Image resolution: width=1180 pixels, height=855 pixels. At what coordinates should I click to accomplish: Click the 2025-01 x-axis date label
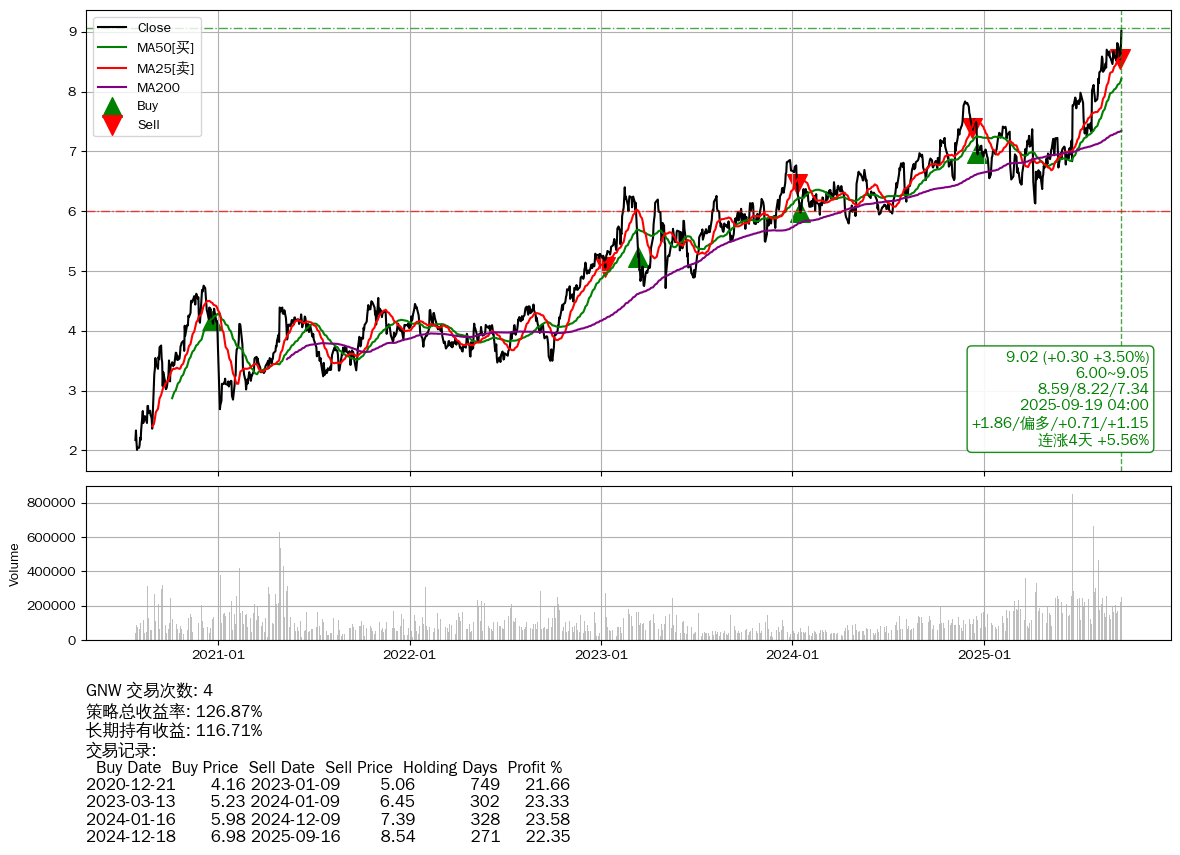[984, 656]
